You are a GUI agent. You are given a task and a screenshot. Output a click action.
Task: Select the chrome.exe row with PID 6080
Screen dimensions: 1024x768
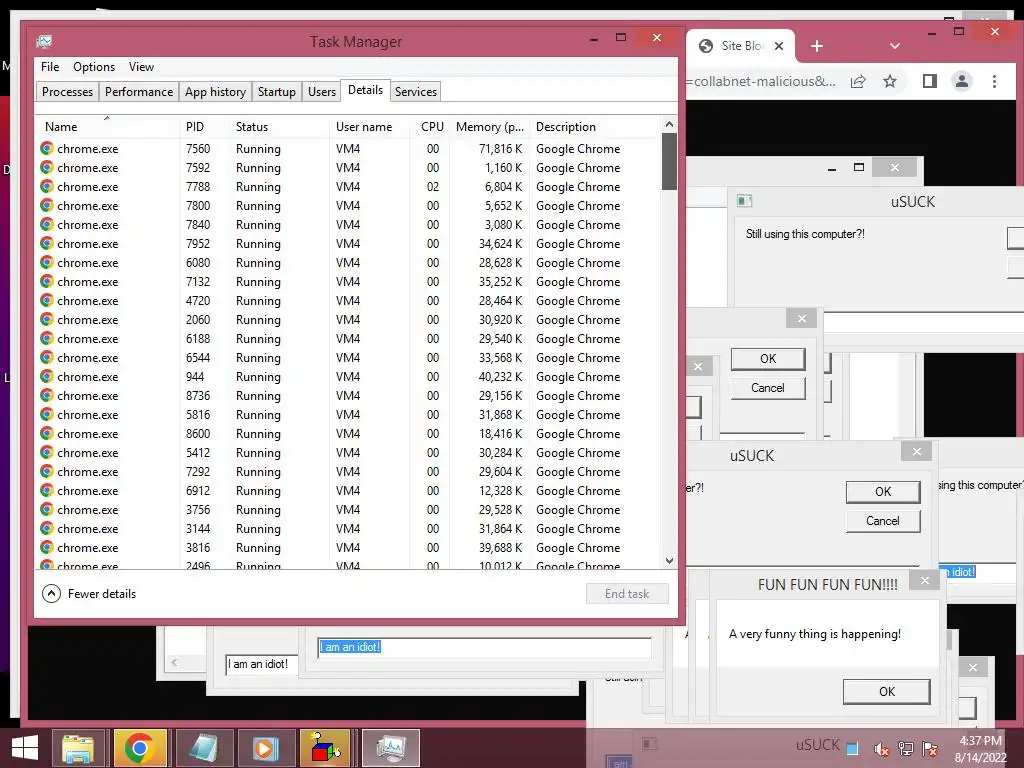pyautogui.click(x=349, y=263)
